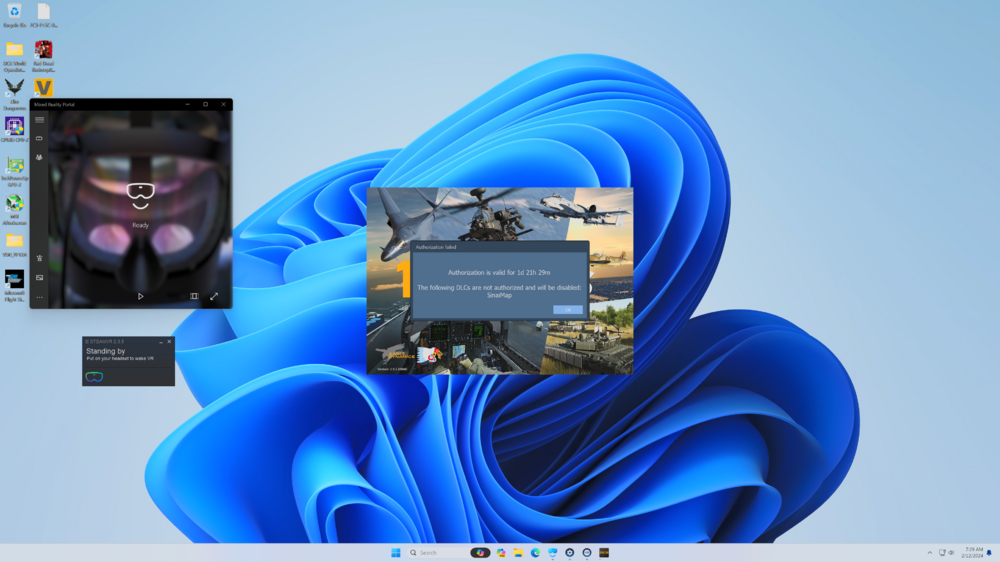Switch to the DCS icon on taskbar
The height and width of the screenshot is (562, 1000).
pos(604,552)
